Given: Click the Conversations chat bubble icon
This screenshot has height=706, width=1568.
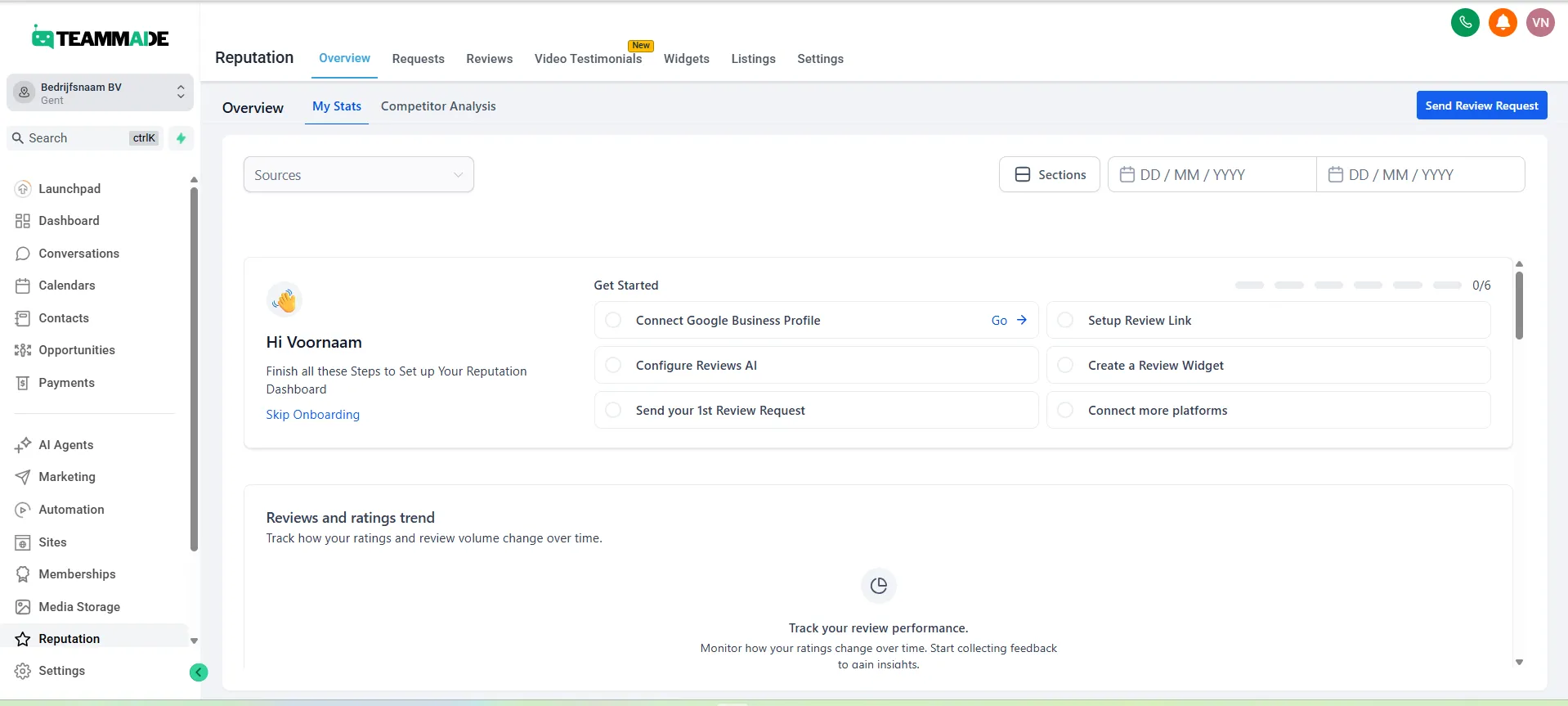Looking at the screenshot, I should tap(23, 254).
